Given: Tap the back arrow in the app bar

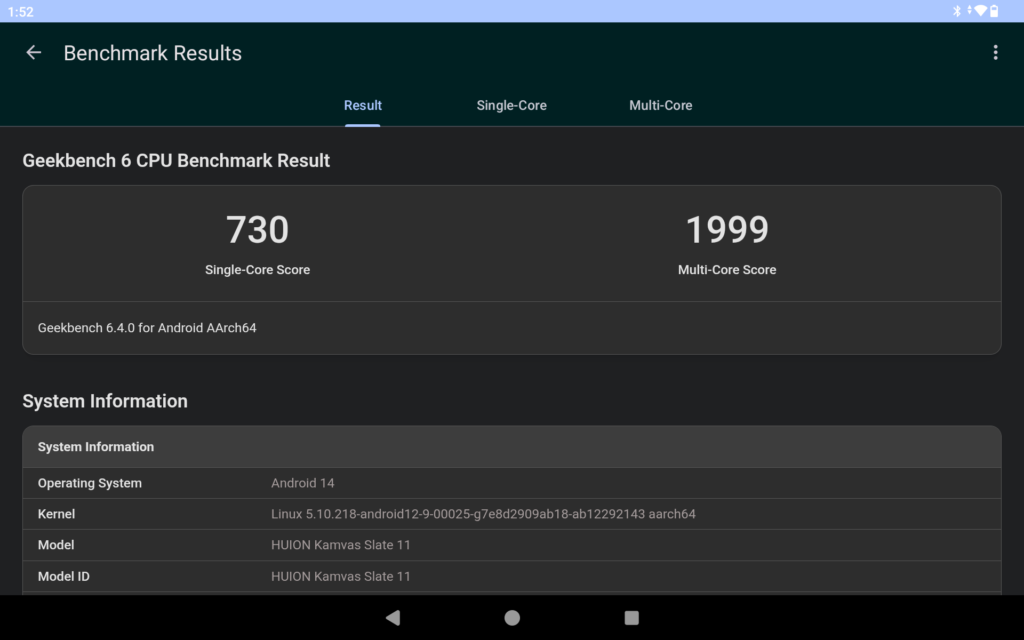Looking at the screenshot, I should (33, 53).
